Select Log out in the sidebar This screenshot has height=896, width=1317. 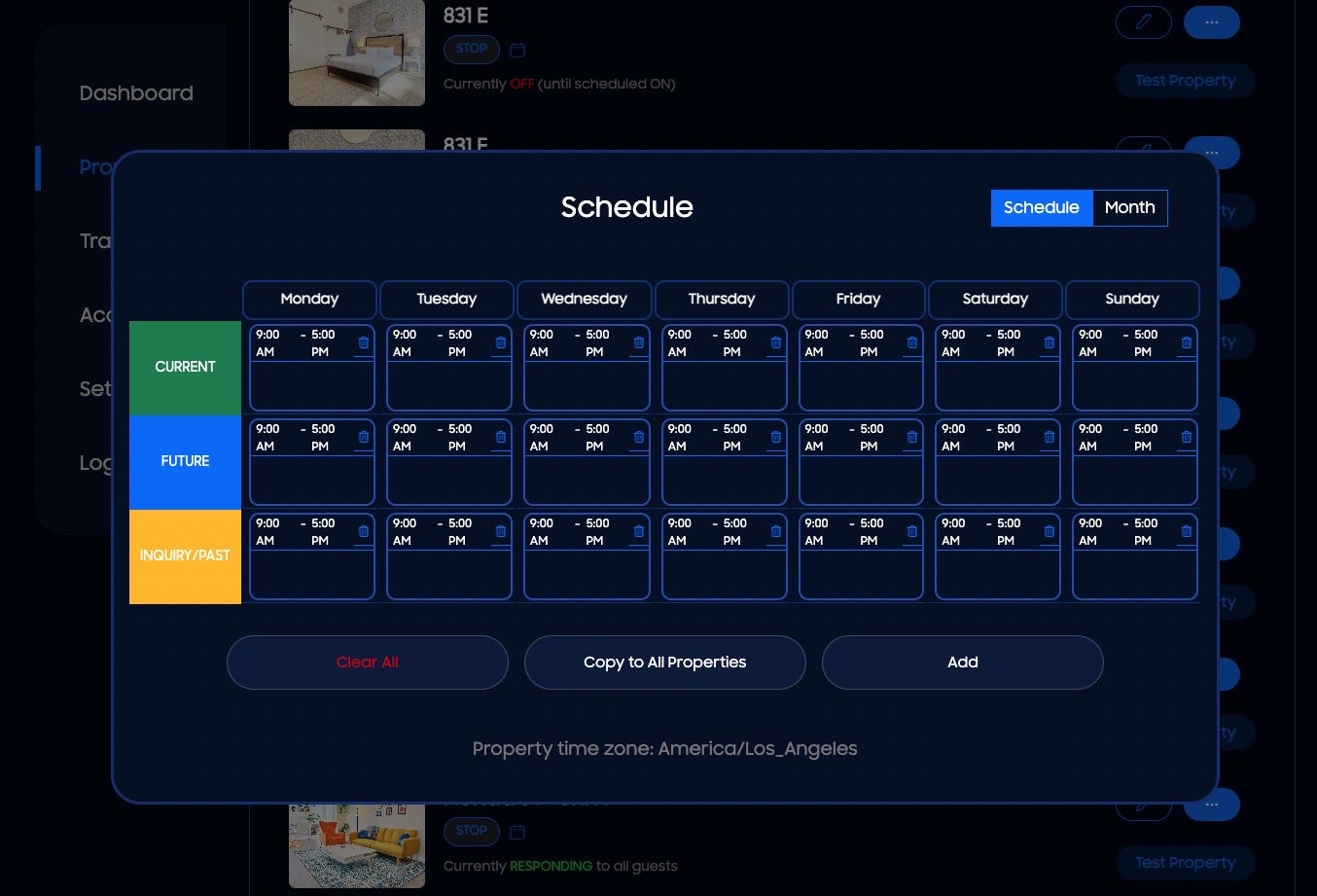click(97, 463)
